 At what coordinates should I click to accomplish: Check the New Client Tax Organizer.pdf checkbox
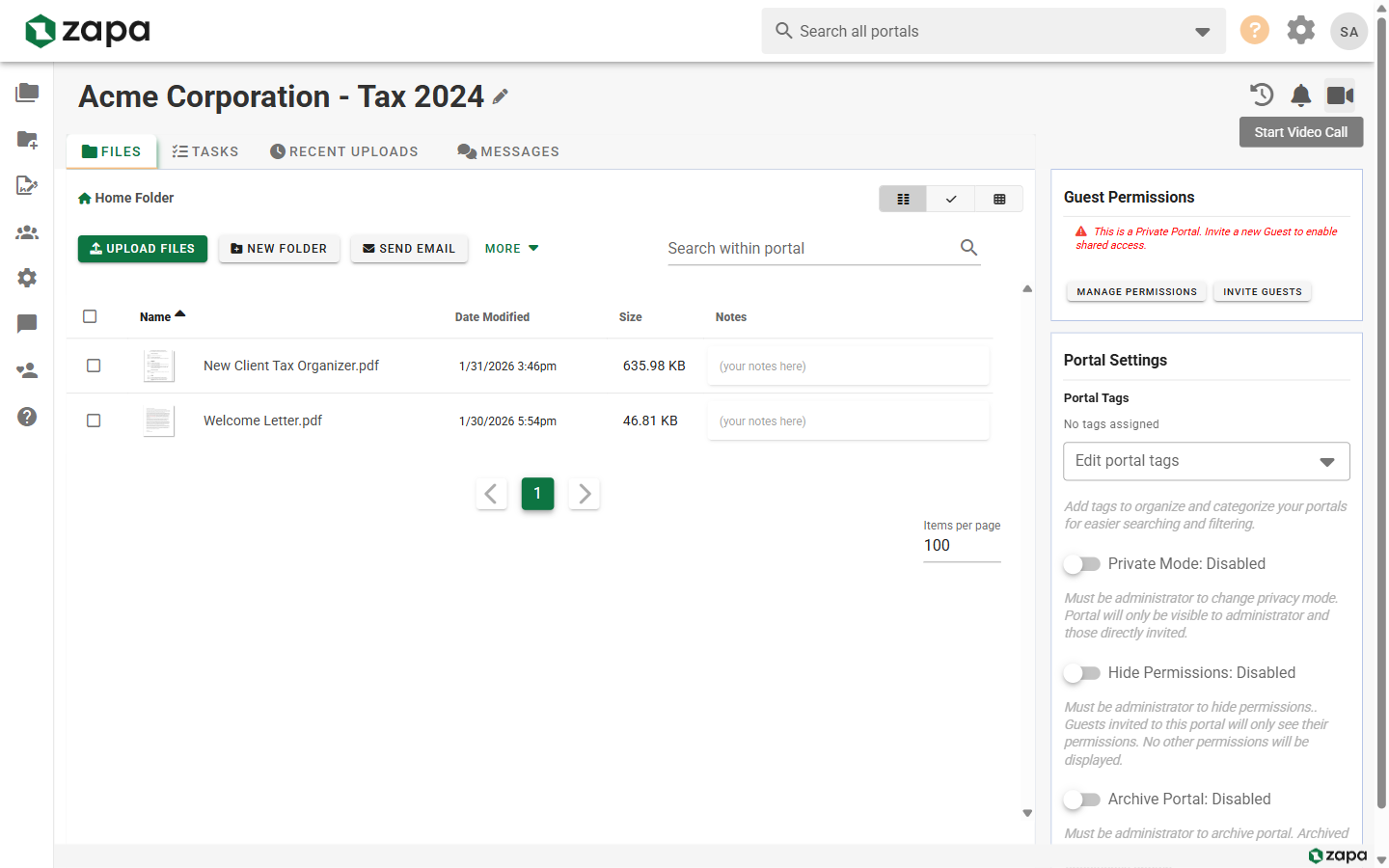pos(94,366)
